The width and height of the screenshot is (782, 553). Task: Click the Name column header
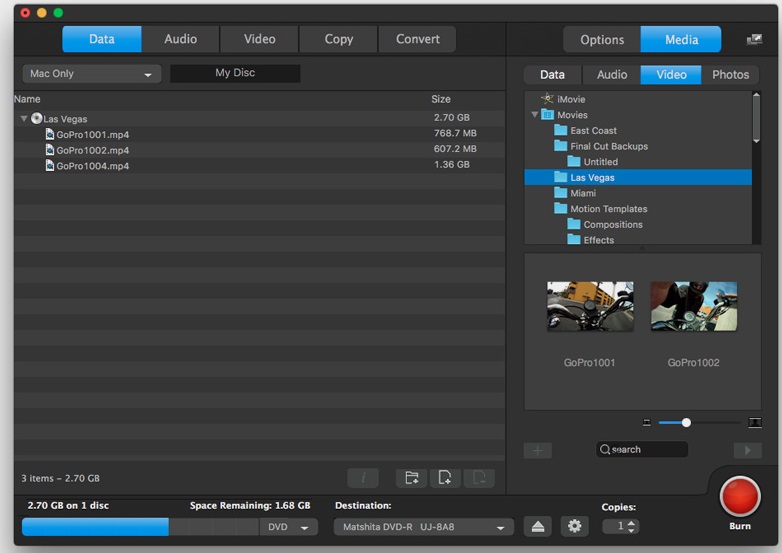27,99
